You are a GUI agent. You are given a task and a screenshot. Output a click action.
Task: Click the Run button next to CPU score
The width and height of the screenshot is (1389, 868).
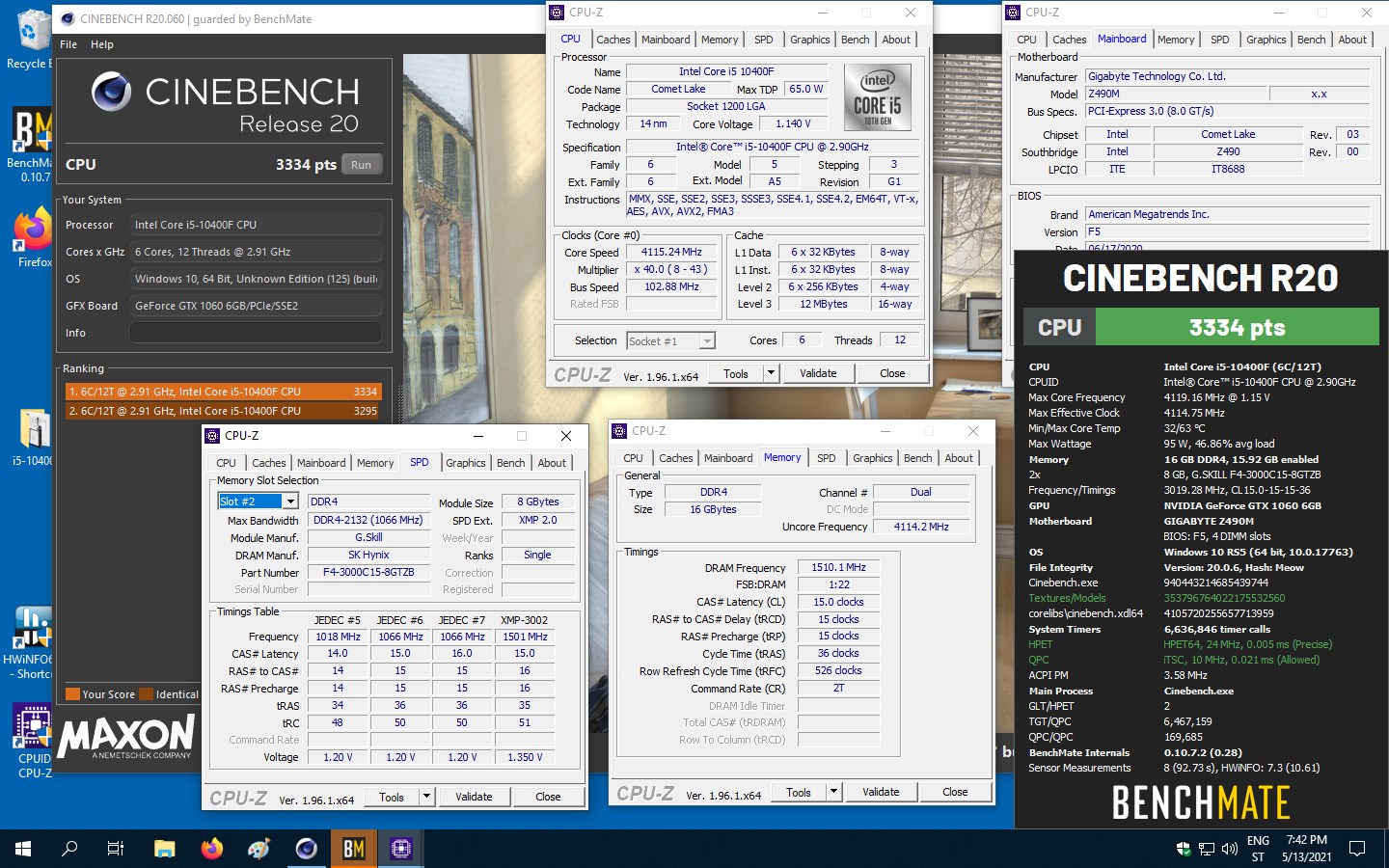click(x=362, y=165)
